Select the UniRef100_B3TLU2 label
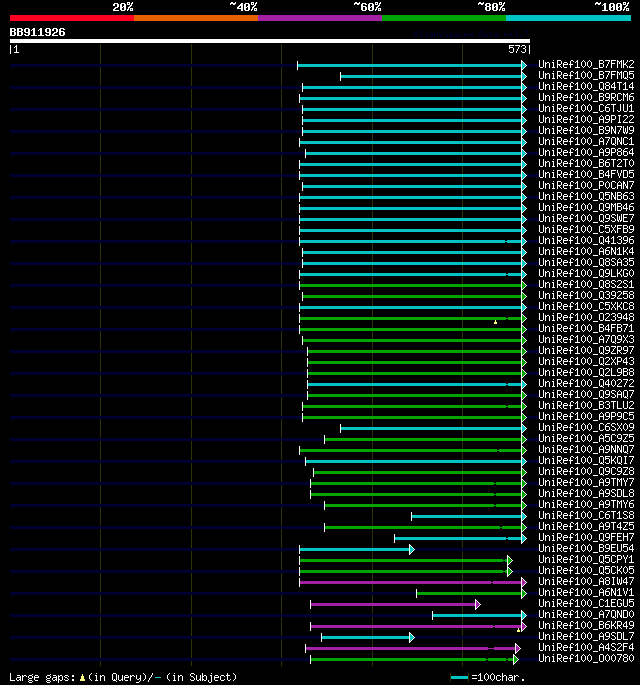 pyautogui.click(x=586, y=405)
